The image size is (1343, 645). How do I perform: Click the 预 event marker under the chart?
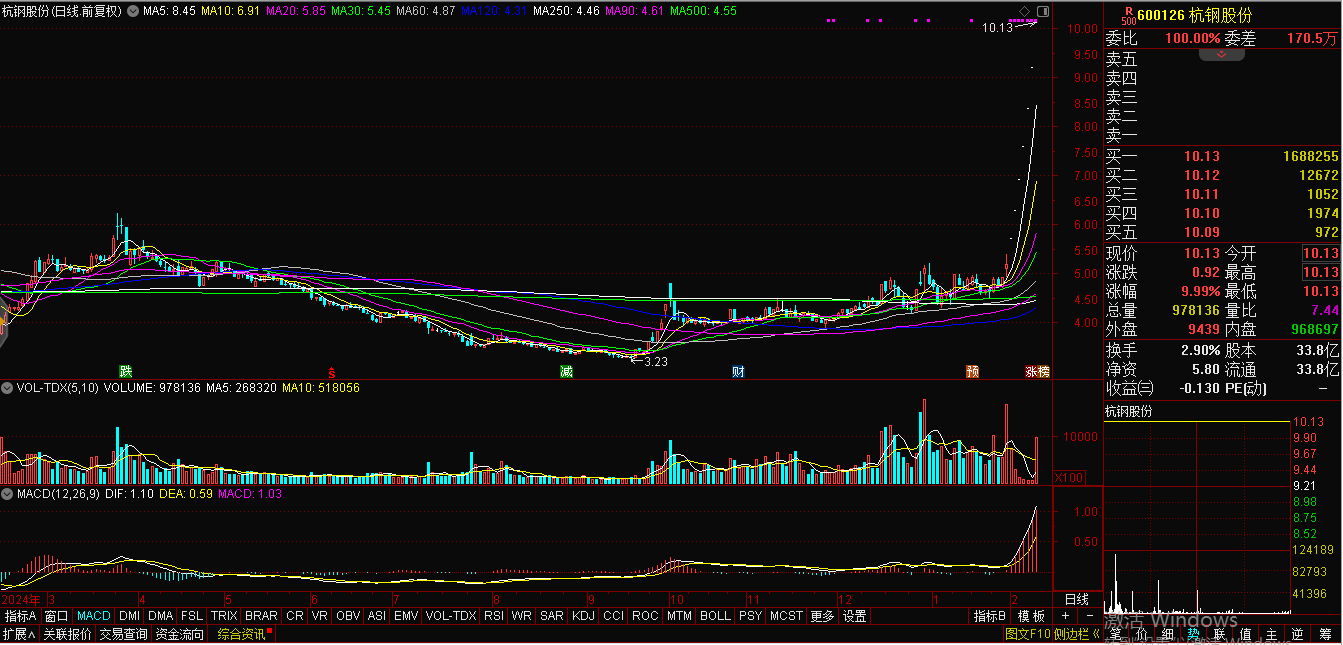[972, 371]
